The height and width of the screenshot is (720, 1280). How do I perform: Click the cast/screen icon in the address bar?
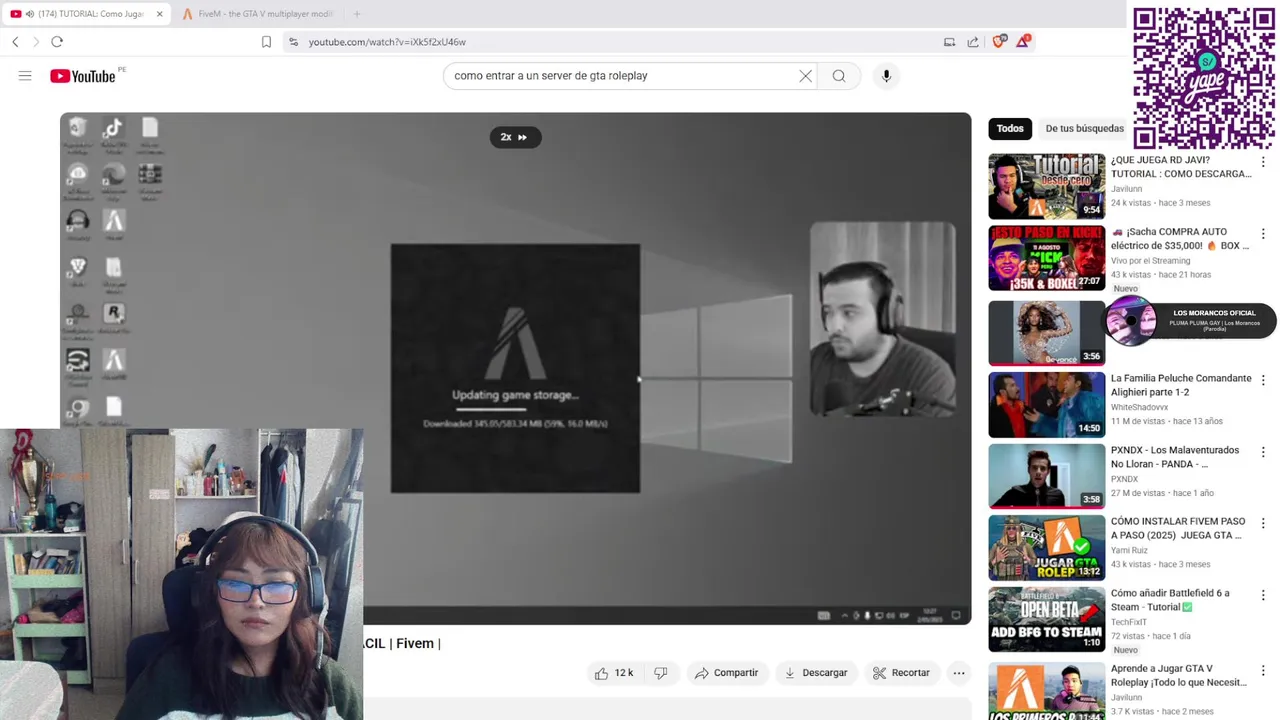949,42
